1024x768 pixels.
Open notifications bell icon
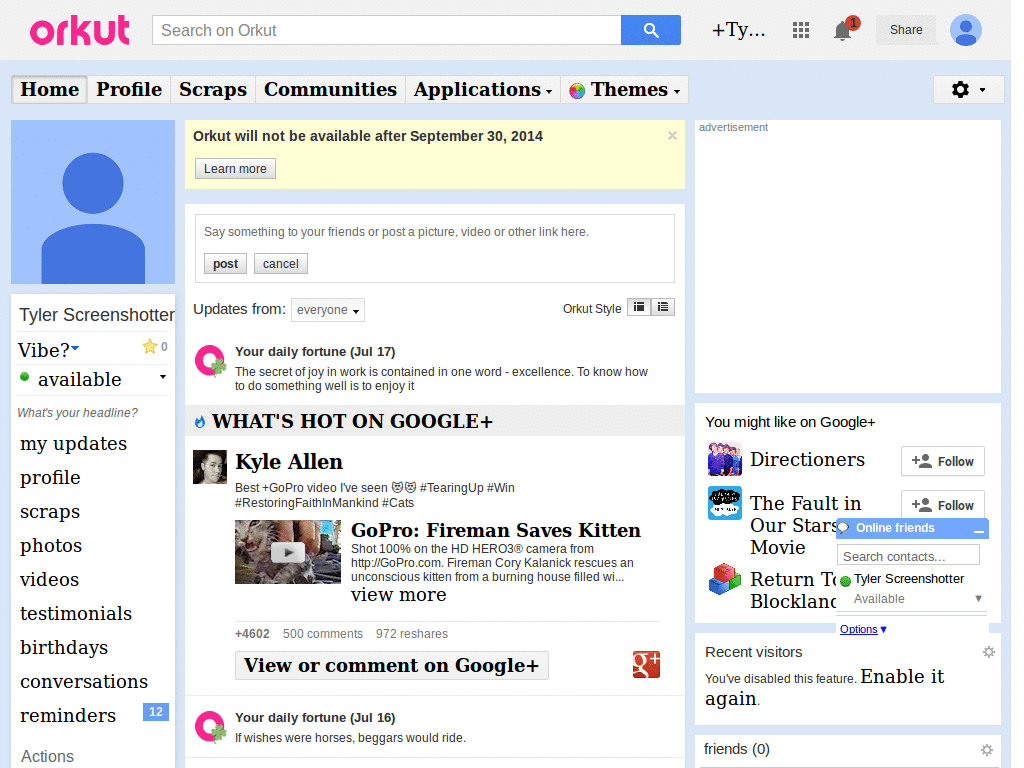[843, 31]
